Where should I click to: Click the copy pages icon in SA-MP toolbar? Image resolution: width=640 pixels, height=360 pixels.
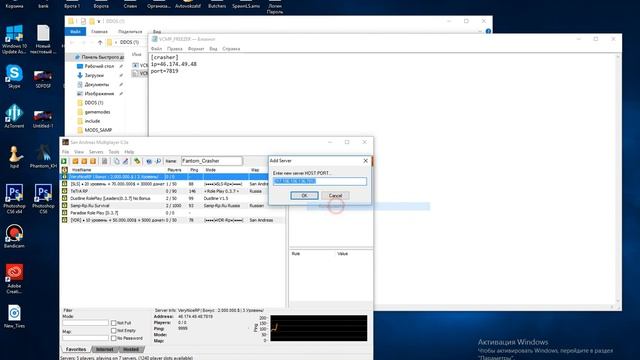point(117,161)
